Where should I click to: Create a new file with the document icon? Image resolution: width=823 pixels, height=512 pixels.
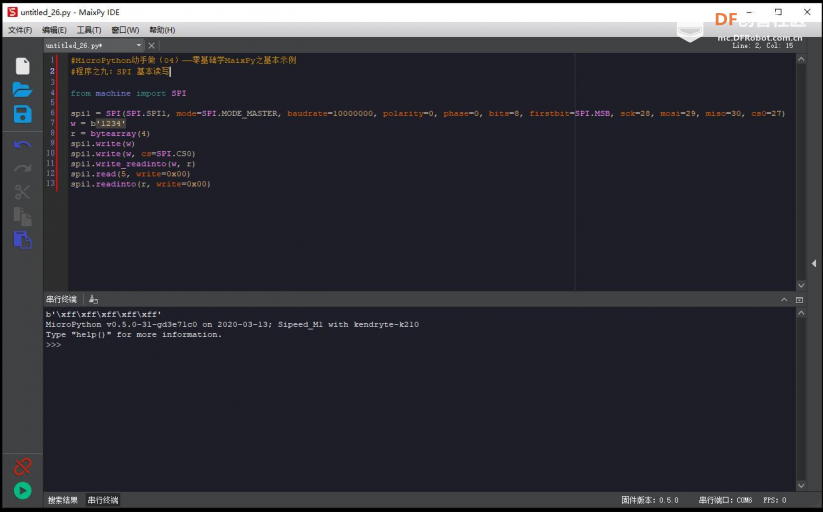tap(23, 66)
